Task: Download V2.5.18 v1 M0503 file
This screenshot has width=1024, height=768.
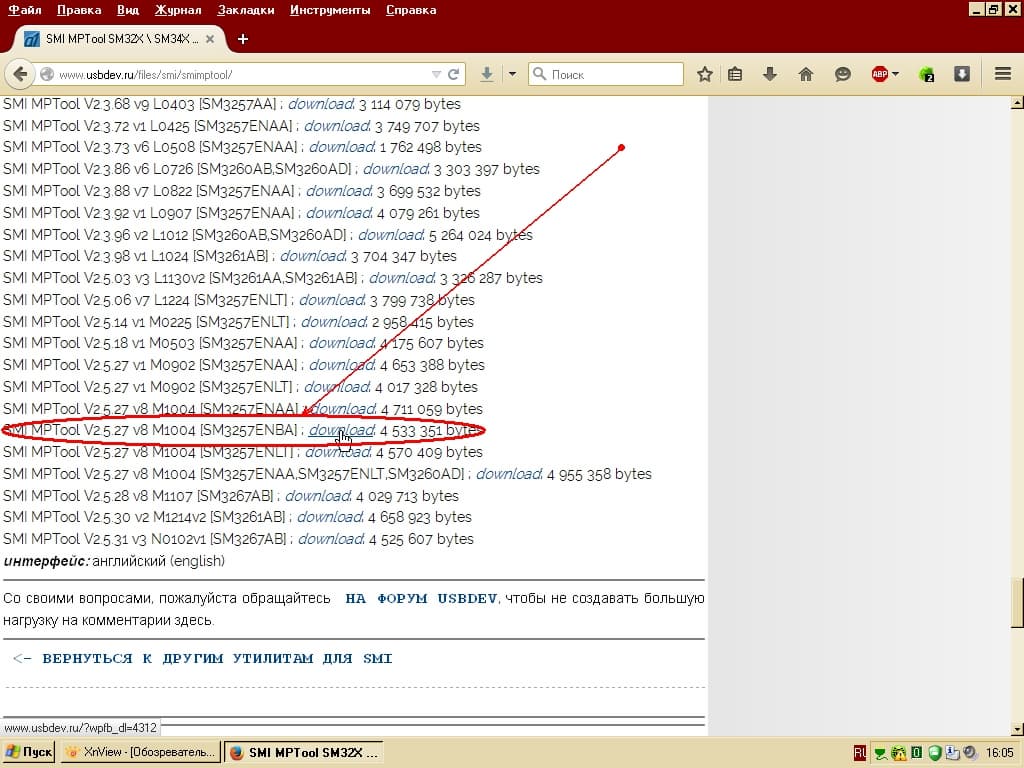Action: coord(342,343)
